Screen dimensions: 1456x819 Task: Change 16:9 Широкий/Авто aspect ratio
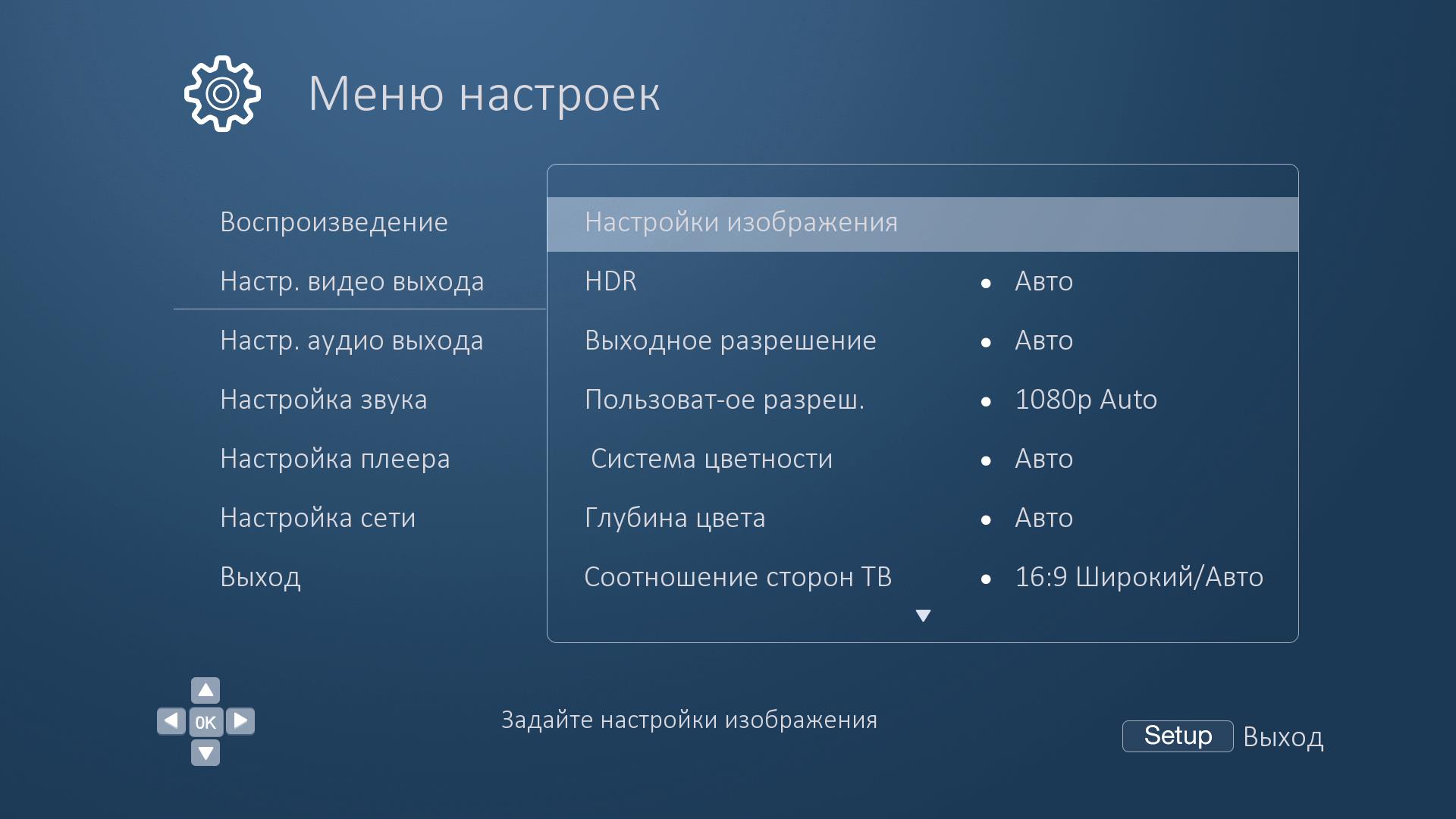coord(1138,577)
